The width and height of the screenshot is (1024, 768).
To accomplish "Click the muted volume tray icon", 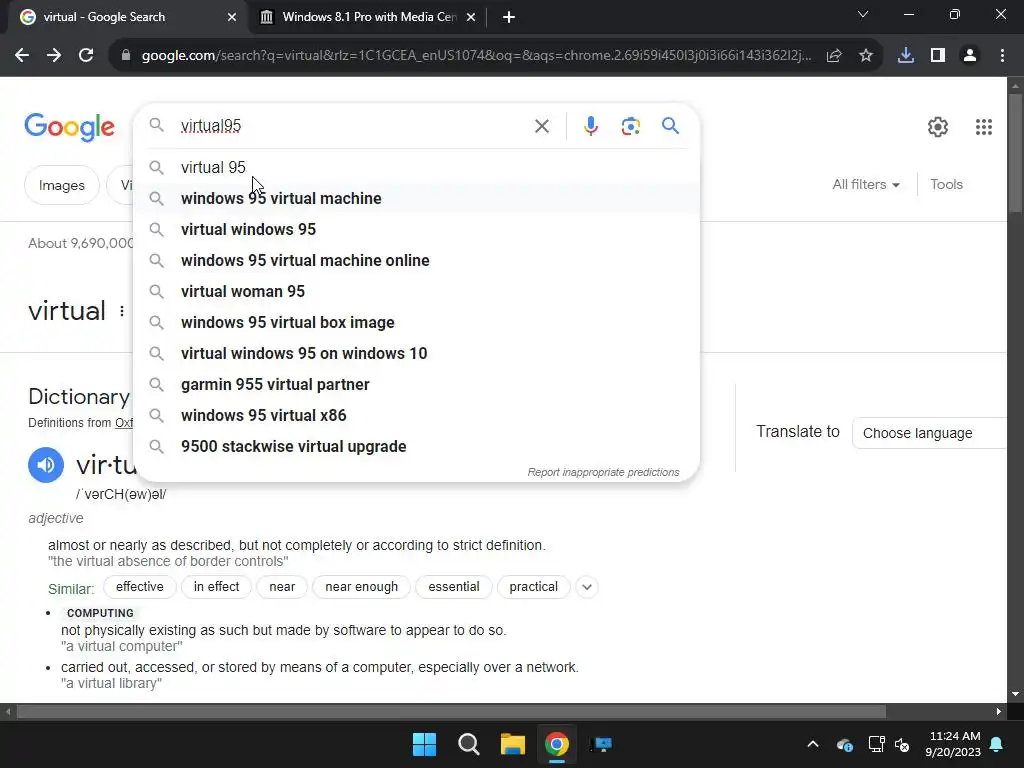I will pyautogui.click(x=903, y=744).
